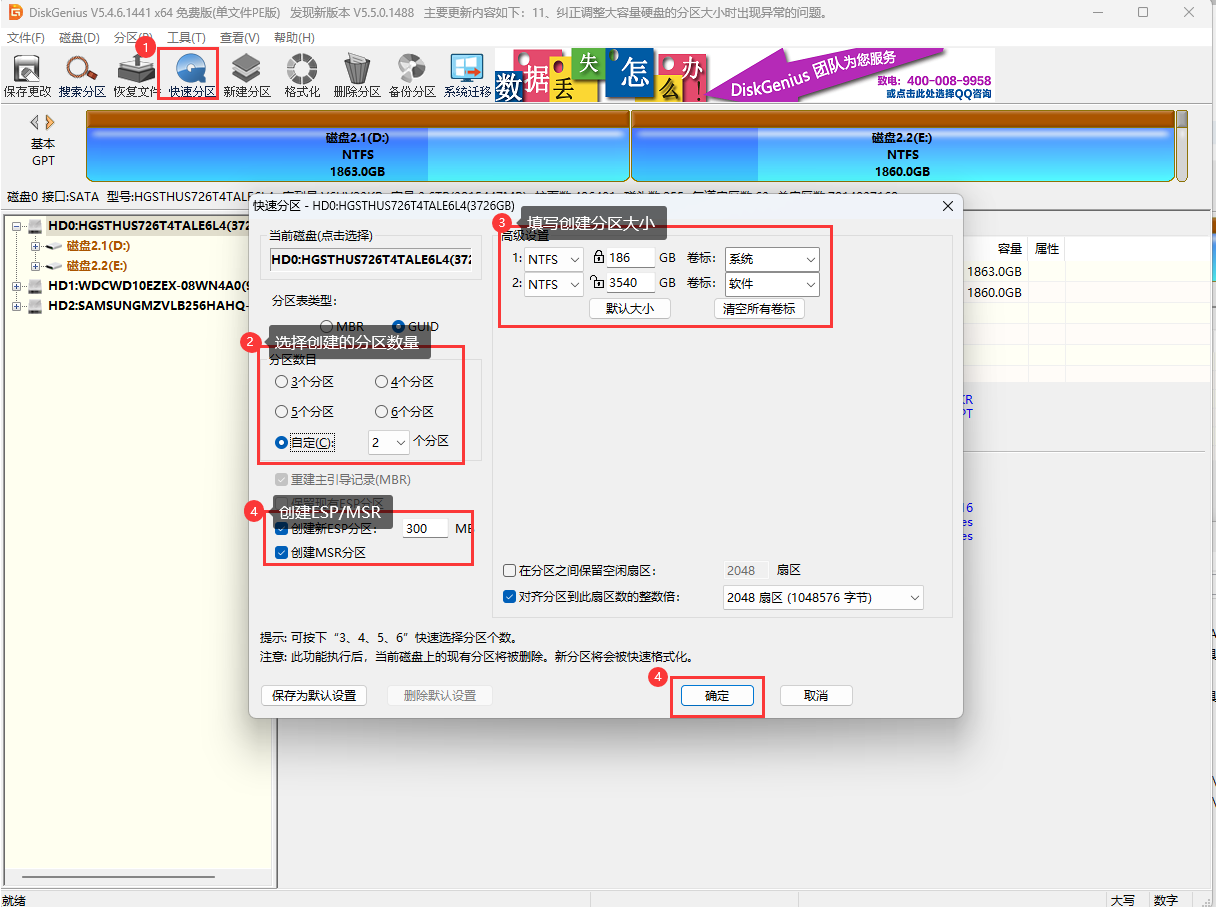Cancel the dialog with 取消
The height and width of the screenshot is (908, 1216).
(x=816, y=696)
